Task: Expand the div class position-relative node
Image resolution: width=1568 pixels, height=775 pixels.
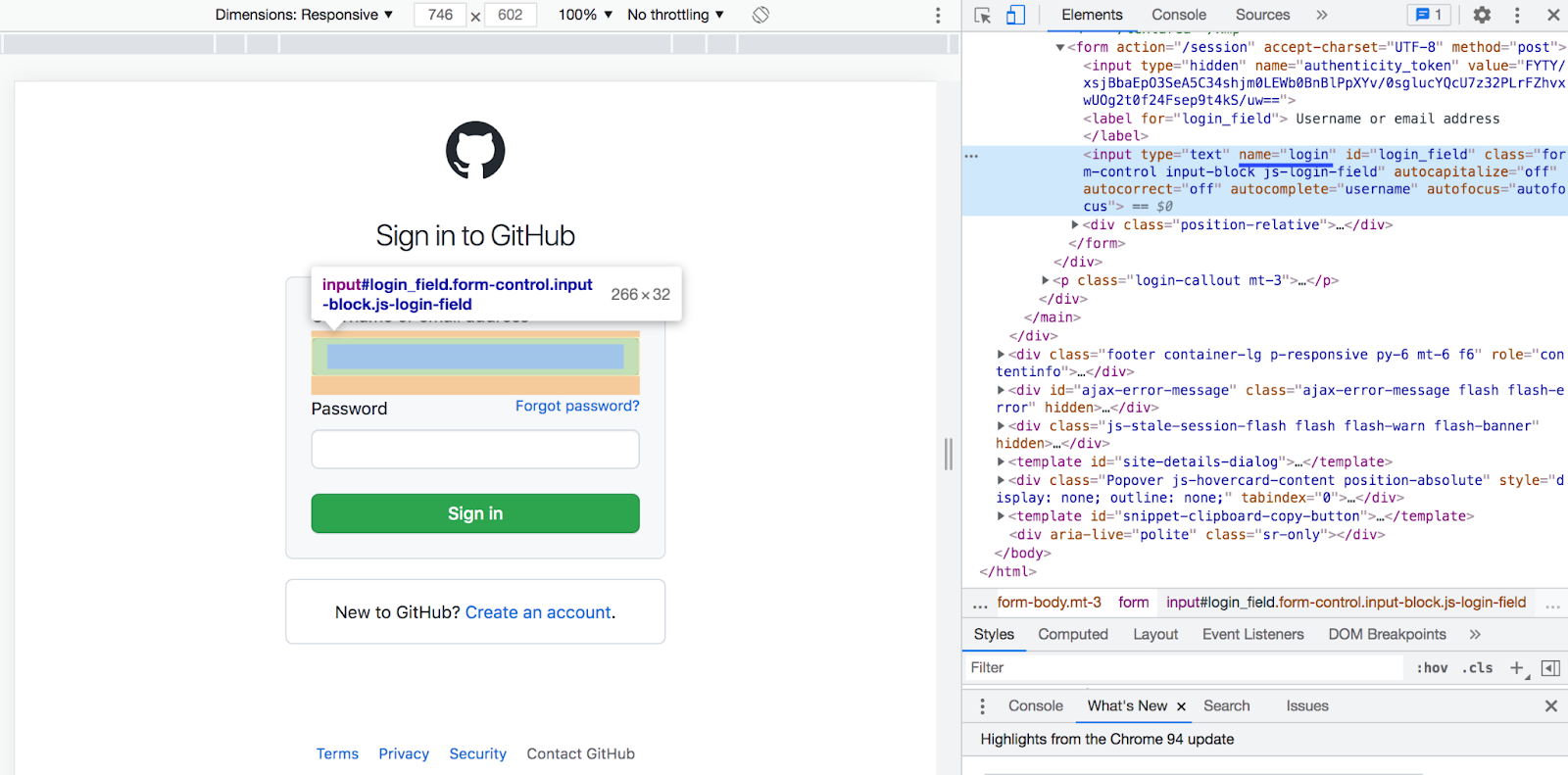Action: (1075, 225)
